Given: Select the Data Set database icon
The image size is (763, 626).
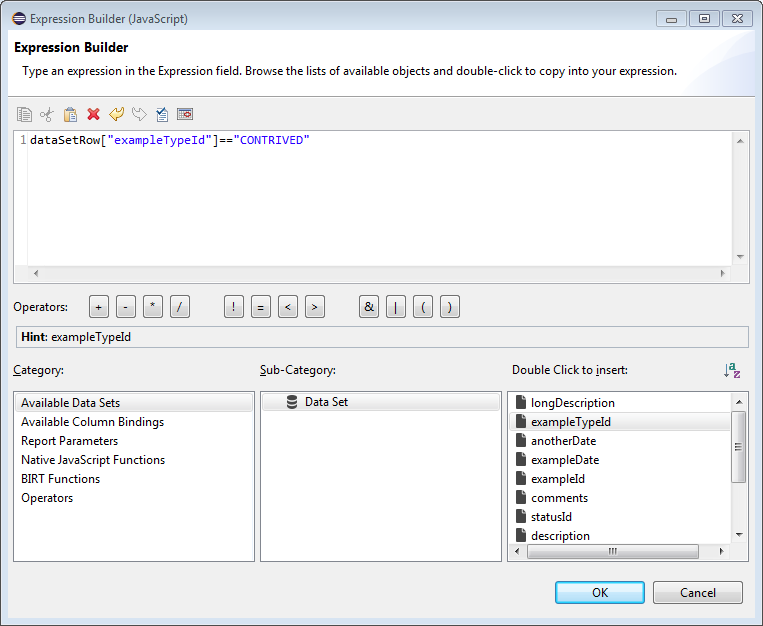Looking at the screenshot, I should [292, 402].
